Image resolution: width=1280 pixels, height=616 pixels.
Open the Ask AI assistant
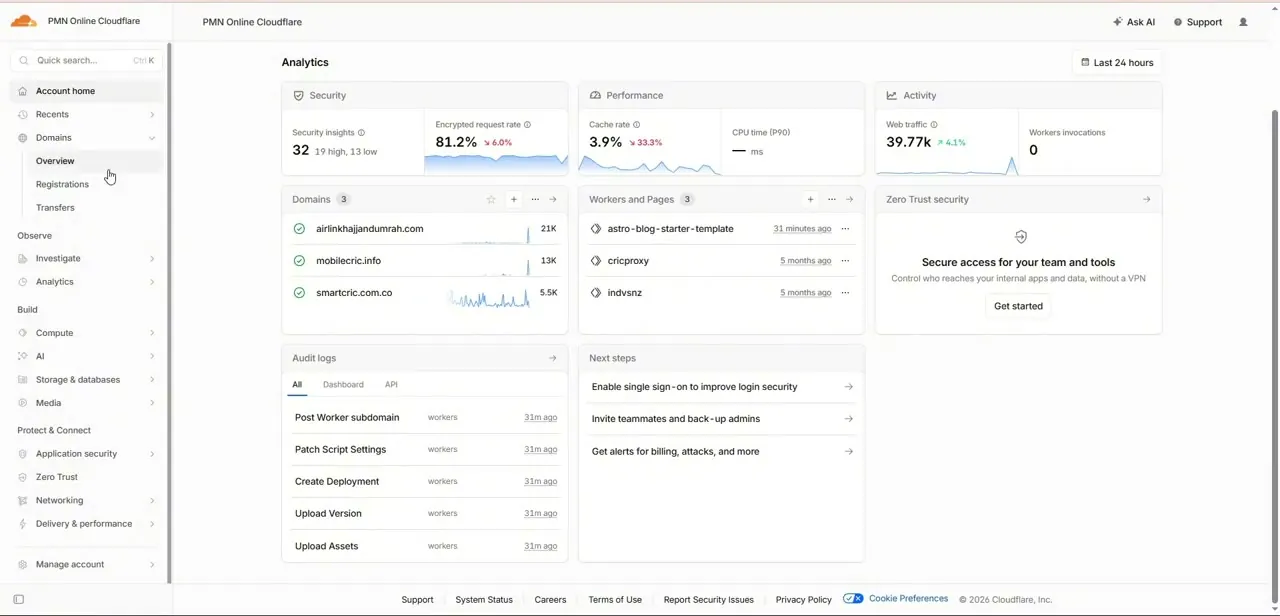[x=1134, y=22]
